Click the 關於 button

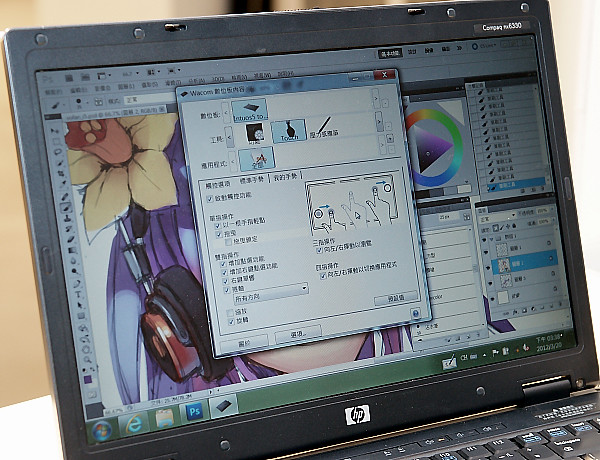[x=244, y=343]
